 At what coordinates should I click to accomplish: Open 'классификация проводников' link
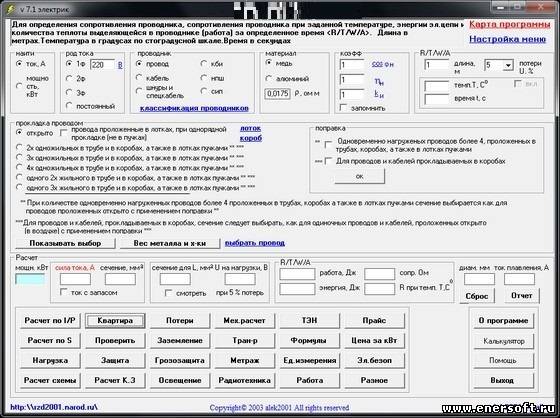coord(194,108)
